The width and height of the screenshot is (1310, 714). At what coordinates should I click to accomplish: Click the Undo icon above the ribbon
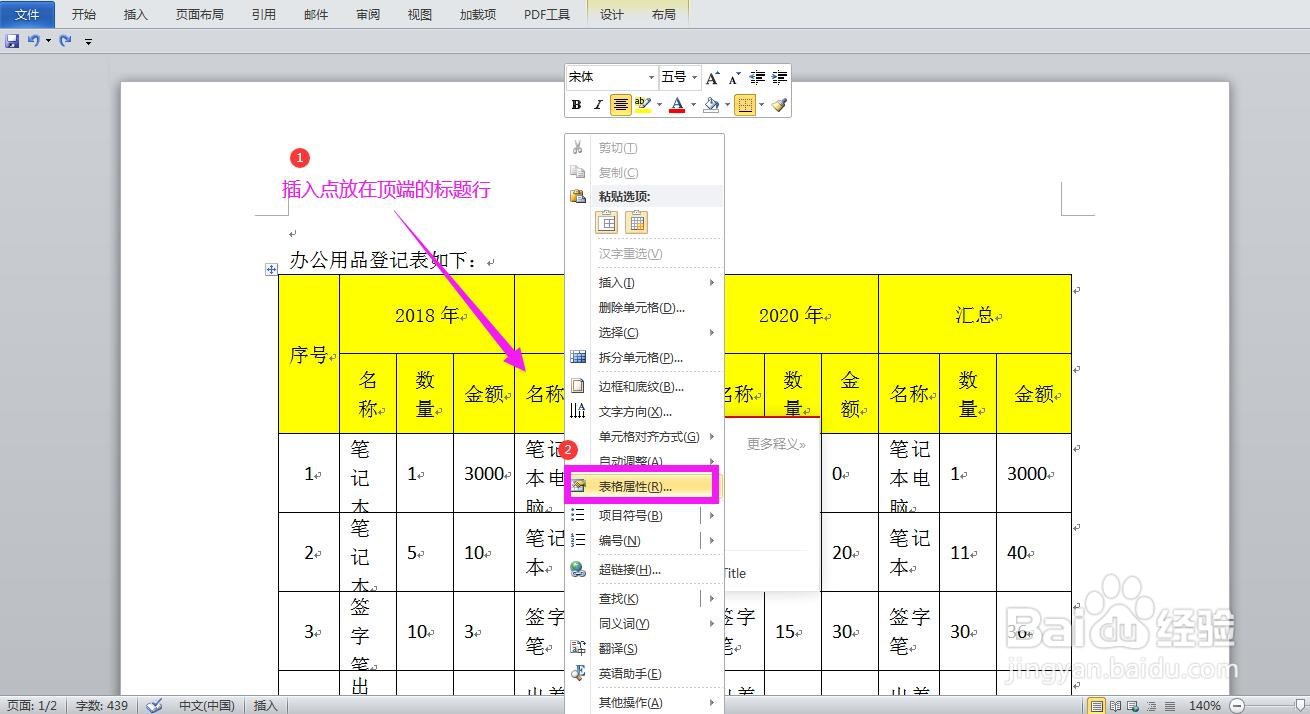click(x=31, y=40)
